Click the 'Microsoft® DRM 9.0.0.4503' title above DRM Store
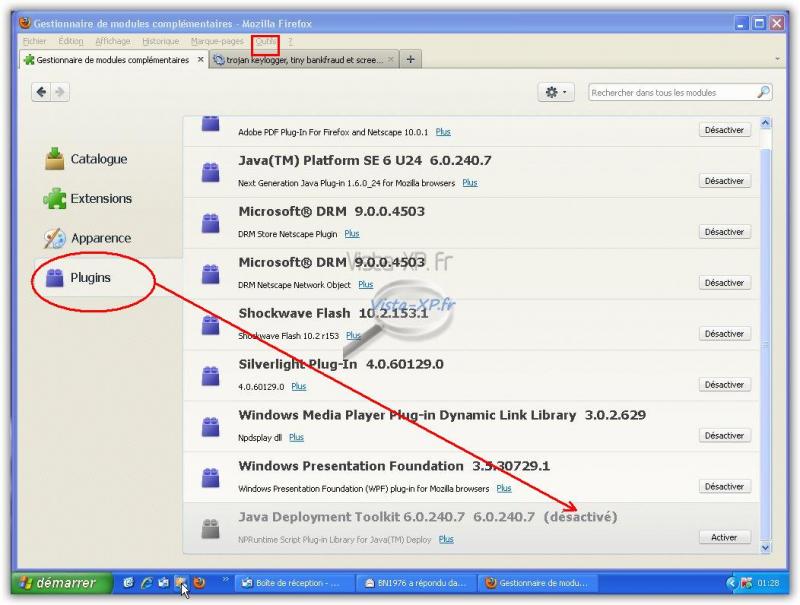 [332, 211]
